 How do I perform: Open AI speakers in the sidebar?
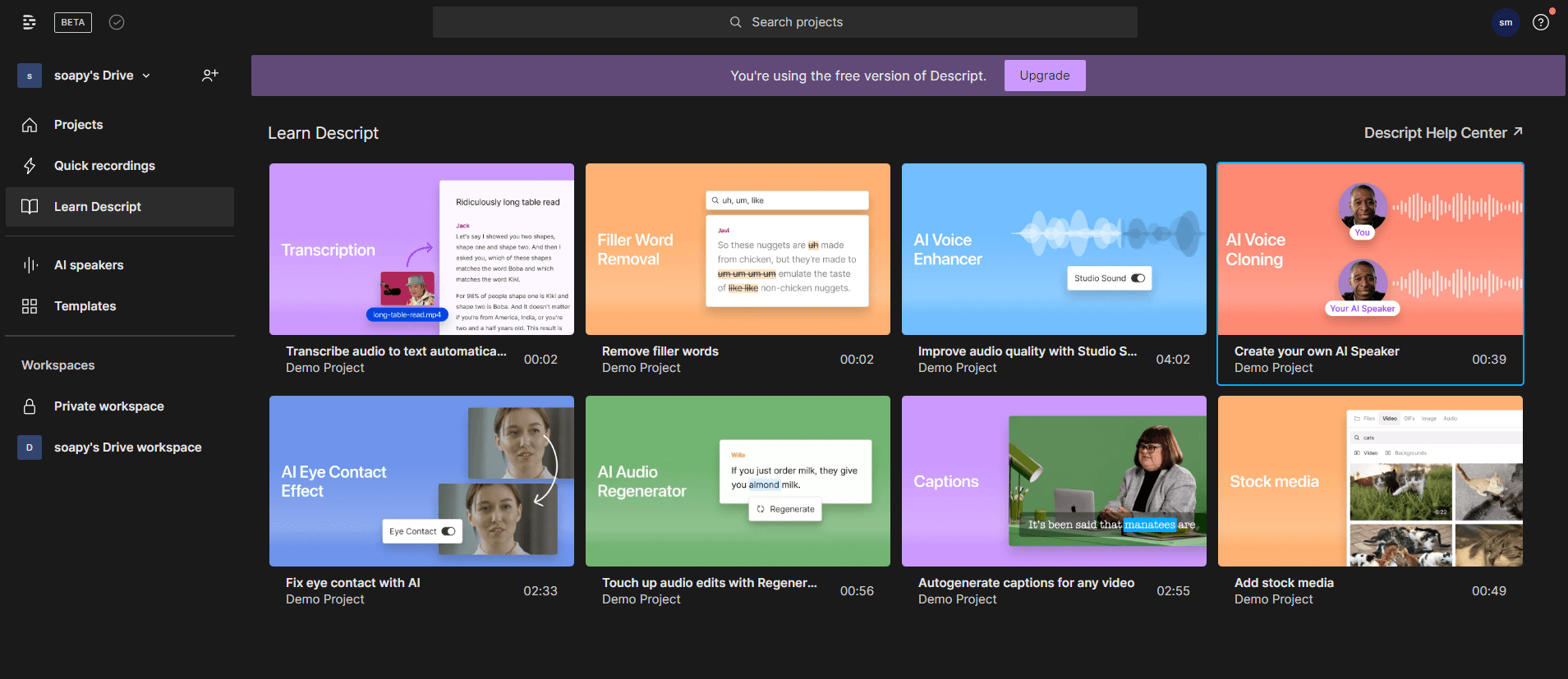tap(120, 265)
